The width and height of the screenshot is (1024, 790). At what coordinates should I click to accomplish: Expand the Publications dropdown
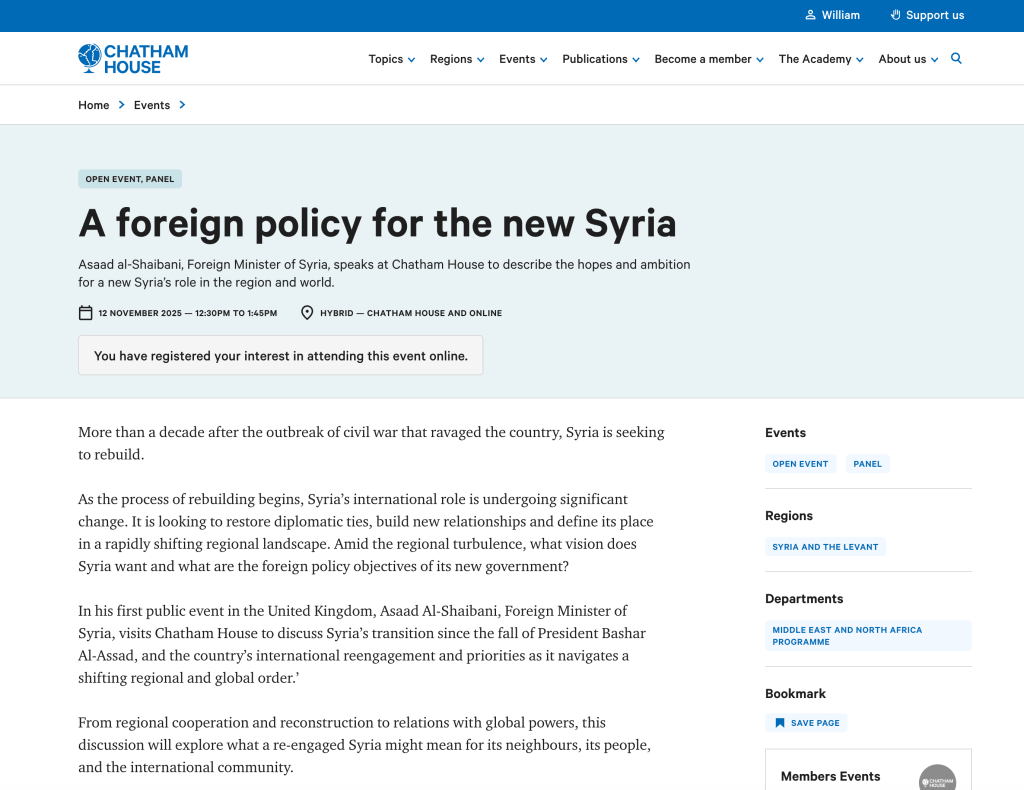tap(601, 59)
